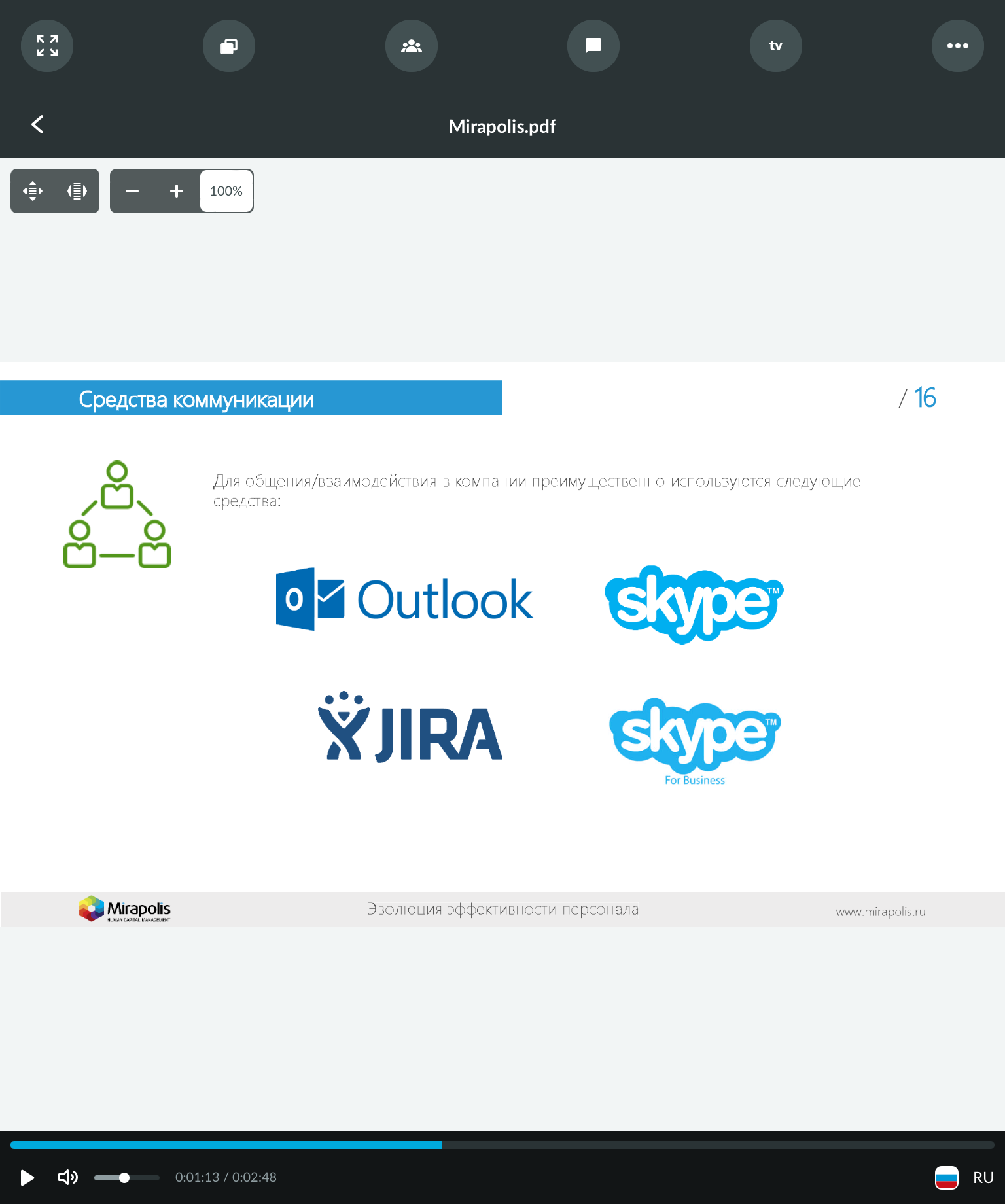The height and width of the screenshot is (1204, 1005).
Task: Click the Mirapolis.pdf file title
Action: click(x=502, y=126)
